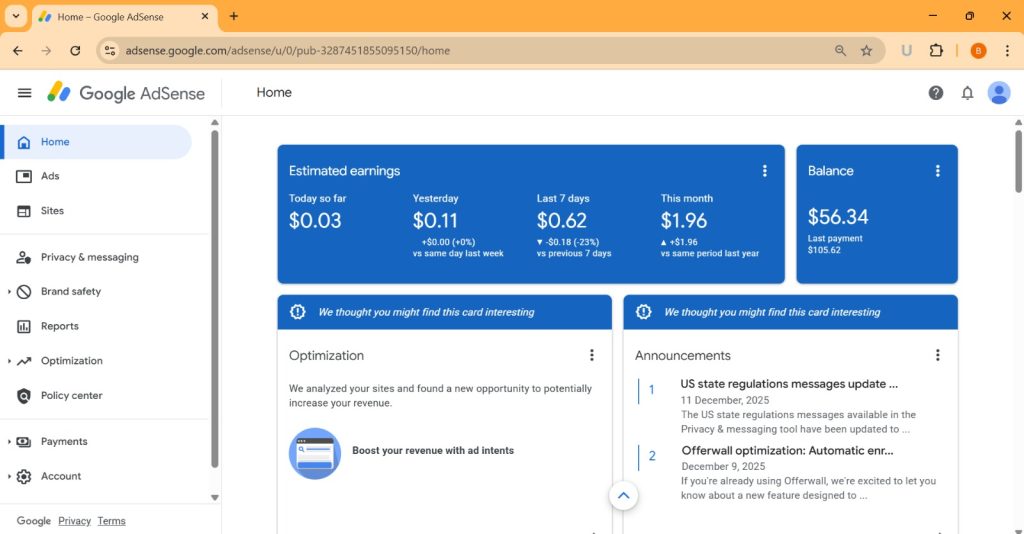Click the Help question mark icon
1024x534 pixels.
point(935,93)
